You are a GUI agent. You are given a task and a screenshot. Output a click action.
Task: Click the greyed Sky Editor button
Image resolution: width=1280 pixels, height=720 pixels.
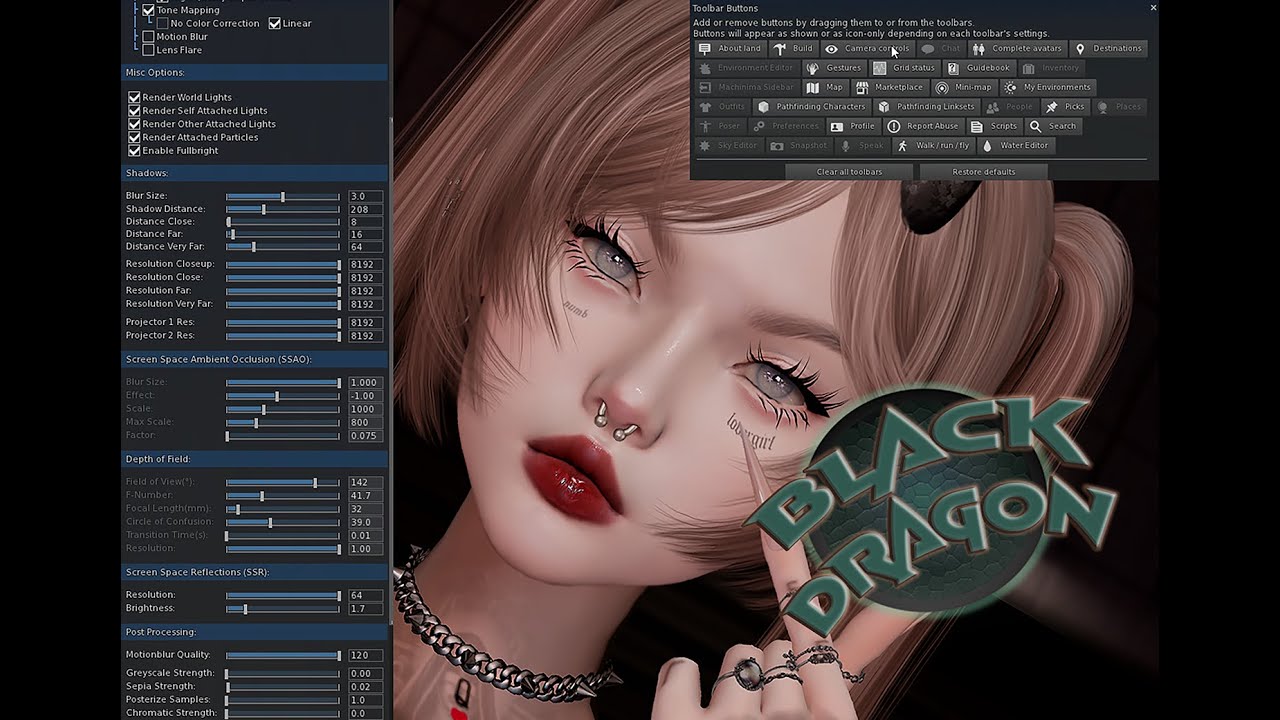click(728, 146)
